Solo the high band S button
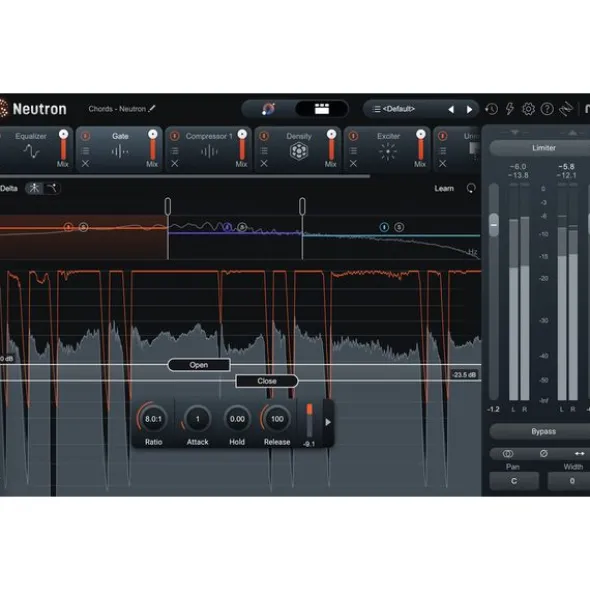Screen dimensions: 590x591 [399, 227]
